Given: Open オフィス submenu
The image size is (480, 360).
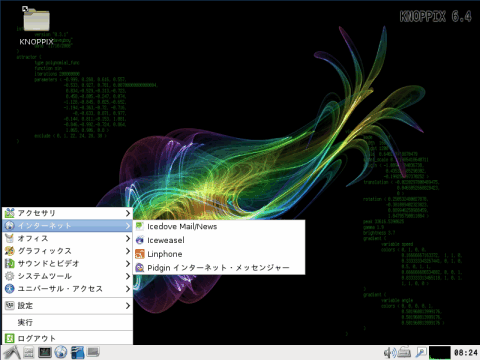Looking at the screenshot, I should [x=67, y=238].
